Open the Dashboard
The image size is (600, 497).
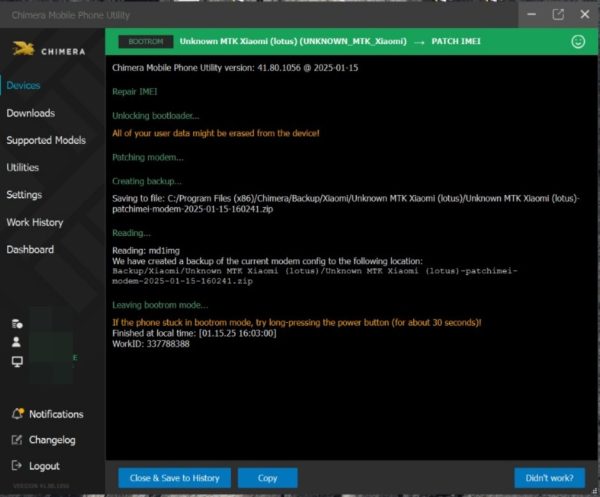click(30, 249)
